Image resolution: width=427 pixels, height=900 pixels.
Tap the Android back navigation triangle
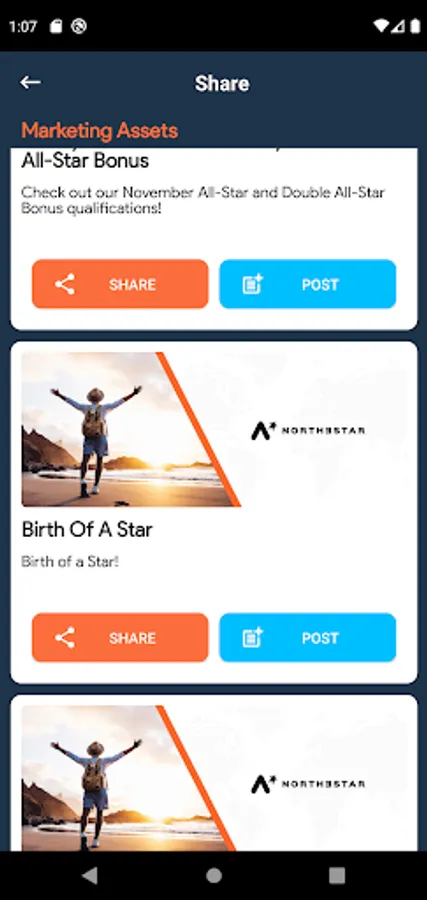[x=90, y=875]
